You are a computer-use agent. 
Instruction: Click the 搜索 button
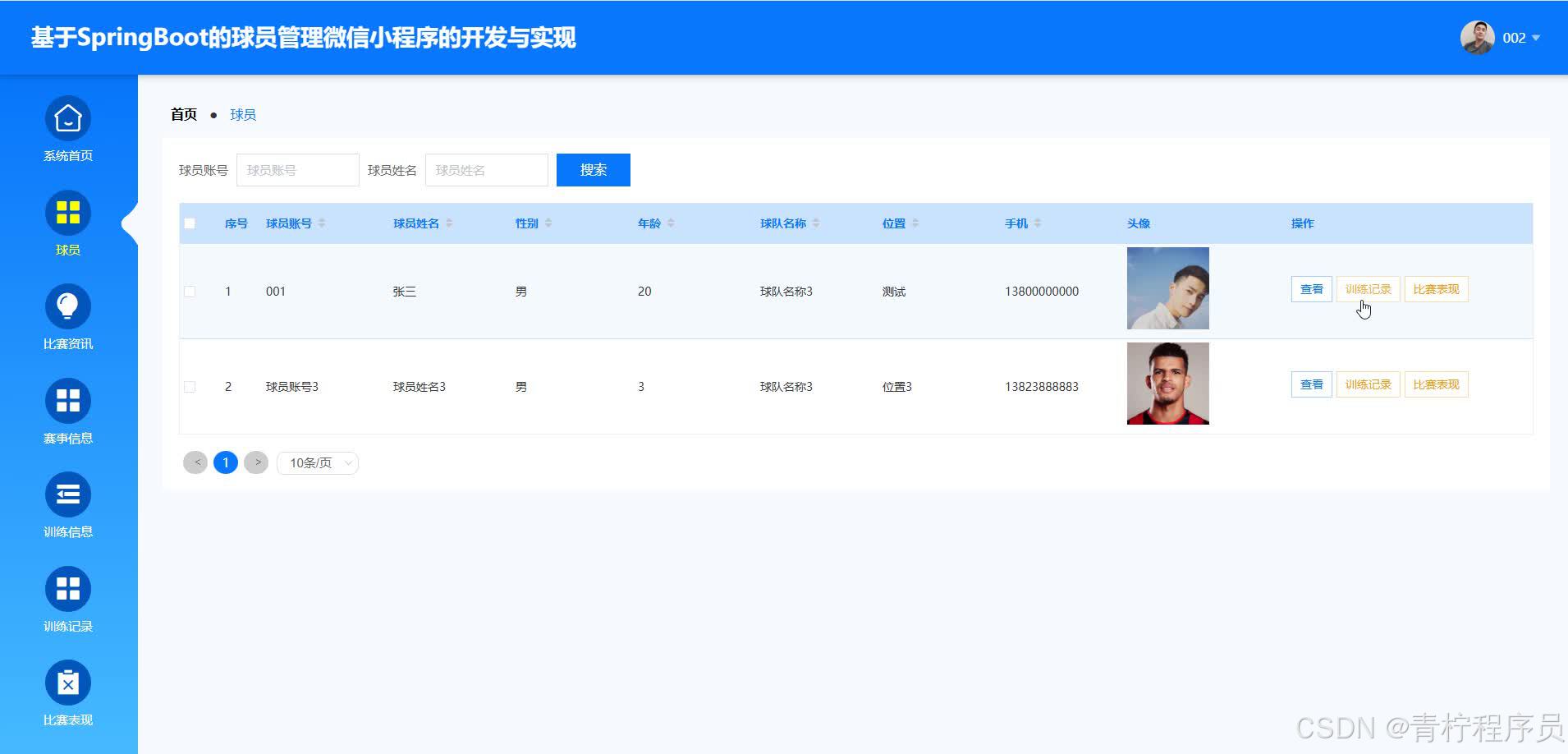[x=593, y=170]
